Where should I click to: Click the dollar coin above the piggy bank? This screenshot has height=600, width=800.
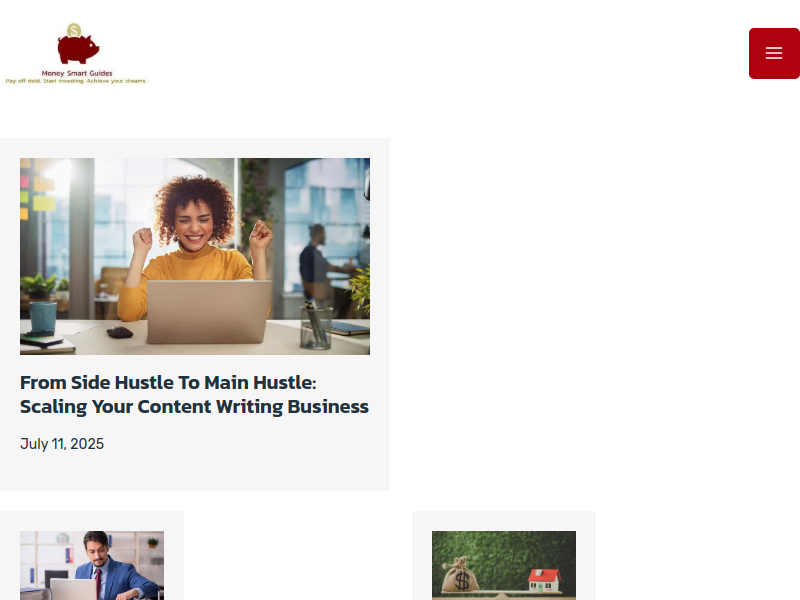74,30
